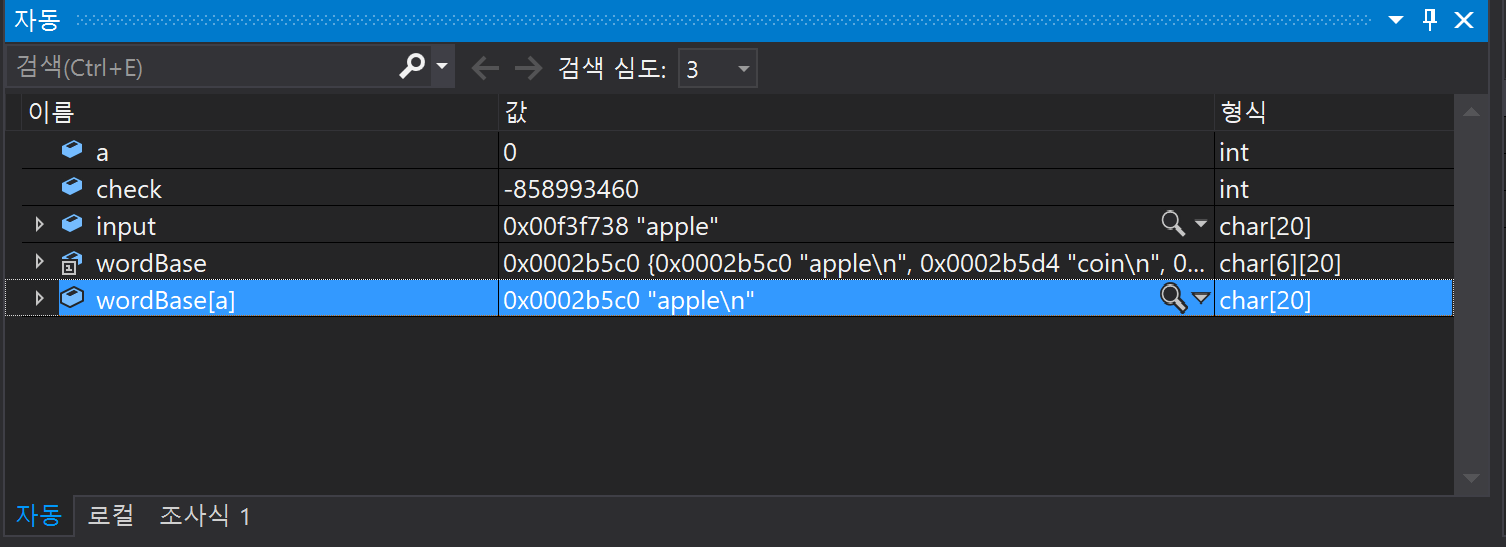Viewport: 1506px width, 547px height.
Task: Open text visualizer magnifier for input
Action: [1174, 225]
